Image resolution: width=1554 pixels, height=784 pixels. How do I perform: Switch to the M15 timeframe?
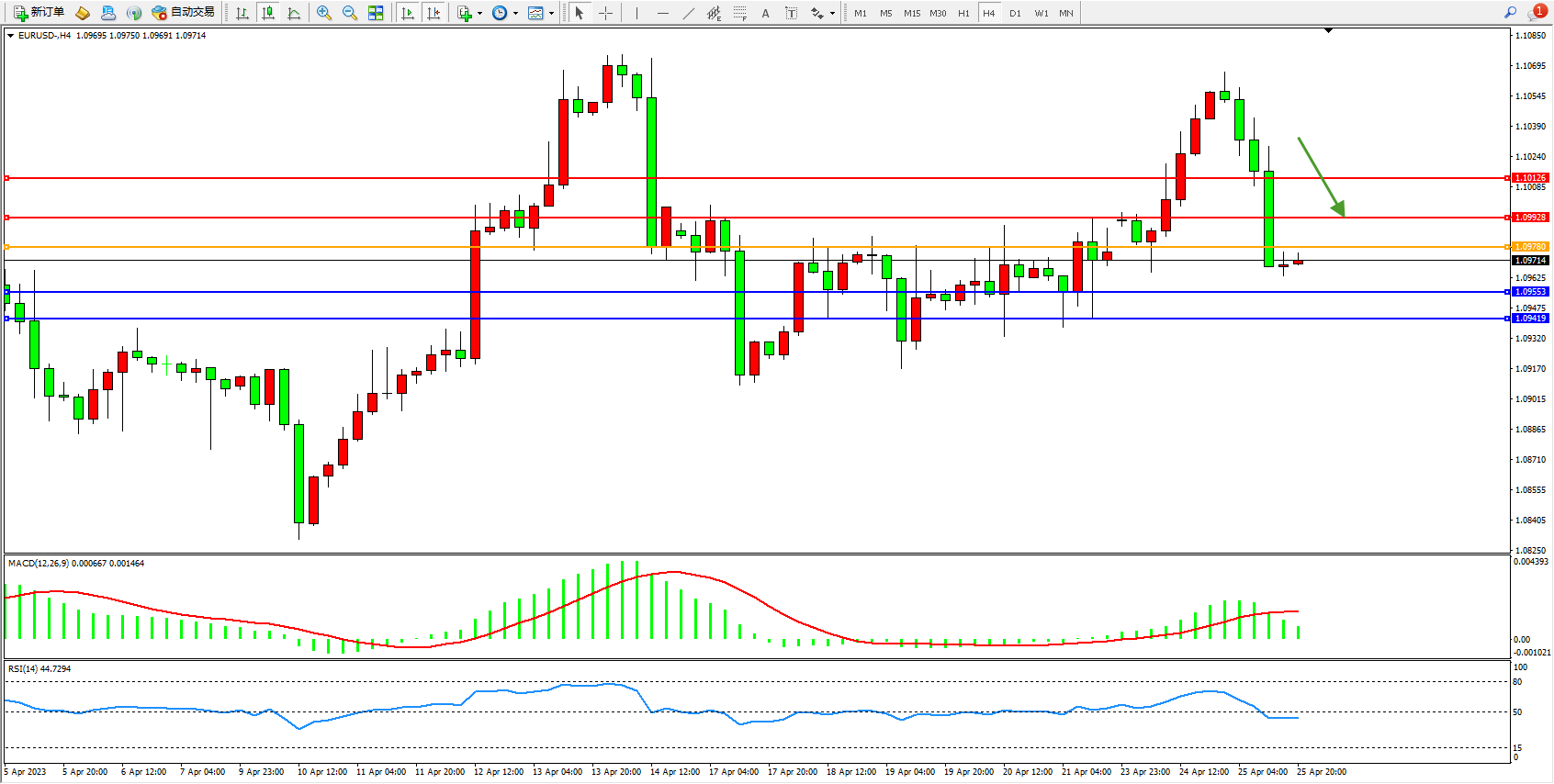[x=911, y=13]
